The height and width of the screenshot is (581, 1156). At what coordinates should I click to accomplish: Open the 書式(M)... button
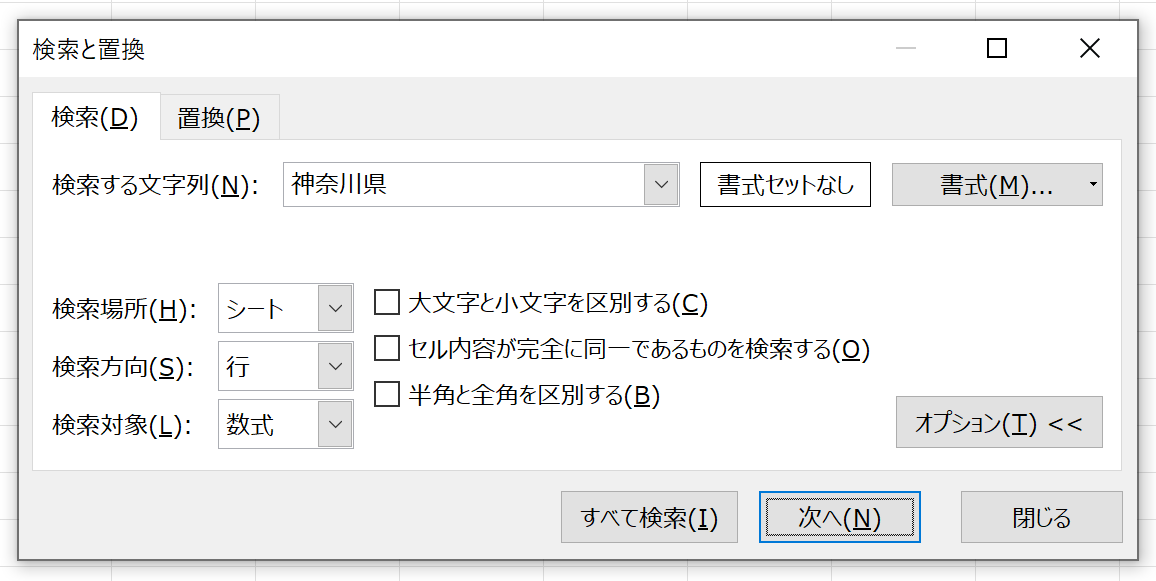[x=988, y=185]
